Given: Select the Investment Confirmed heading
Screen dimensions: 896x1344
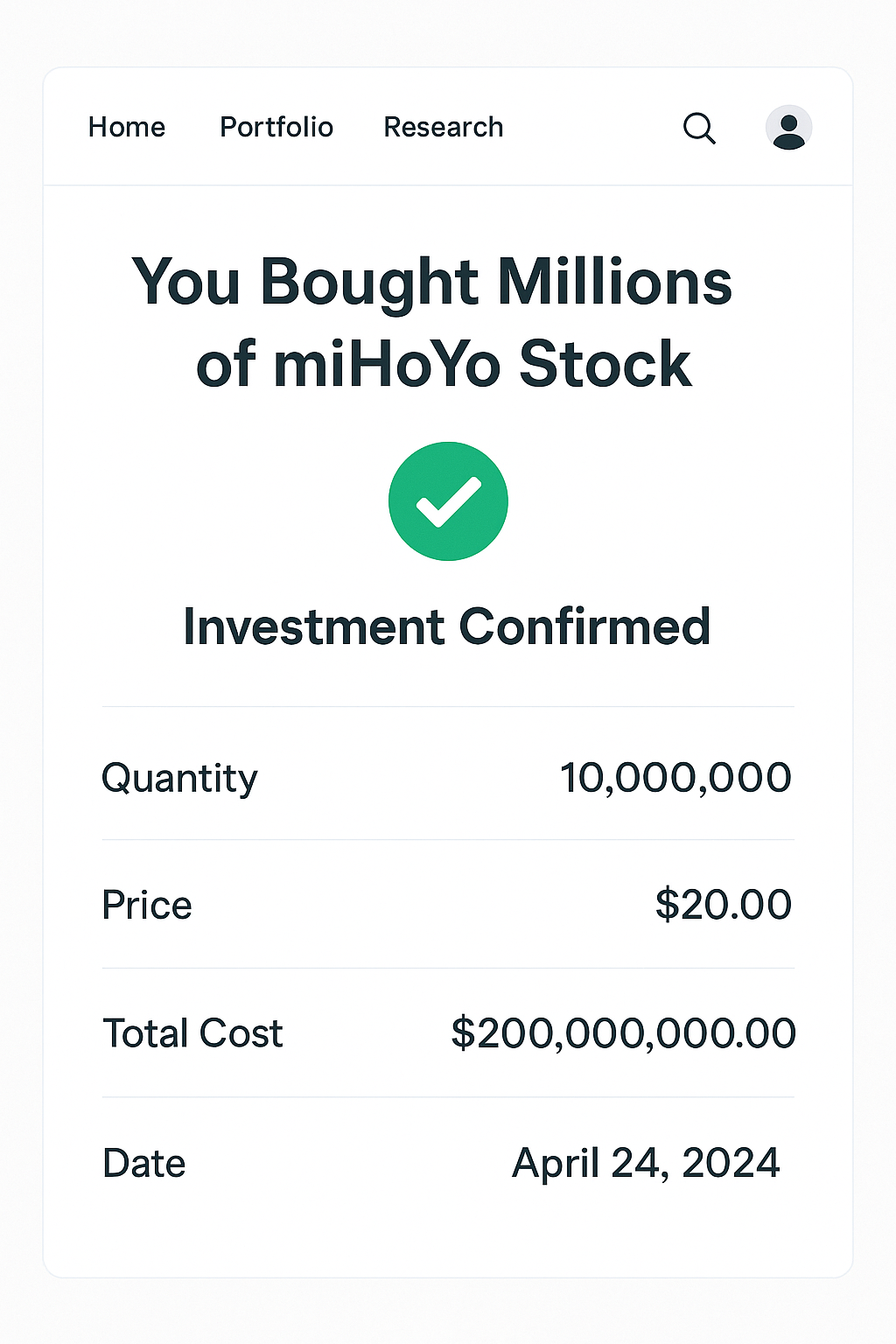Looking at the screenshot, I should click(446, 626).
